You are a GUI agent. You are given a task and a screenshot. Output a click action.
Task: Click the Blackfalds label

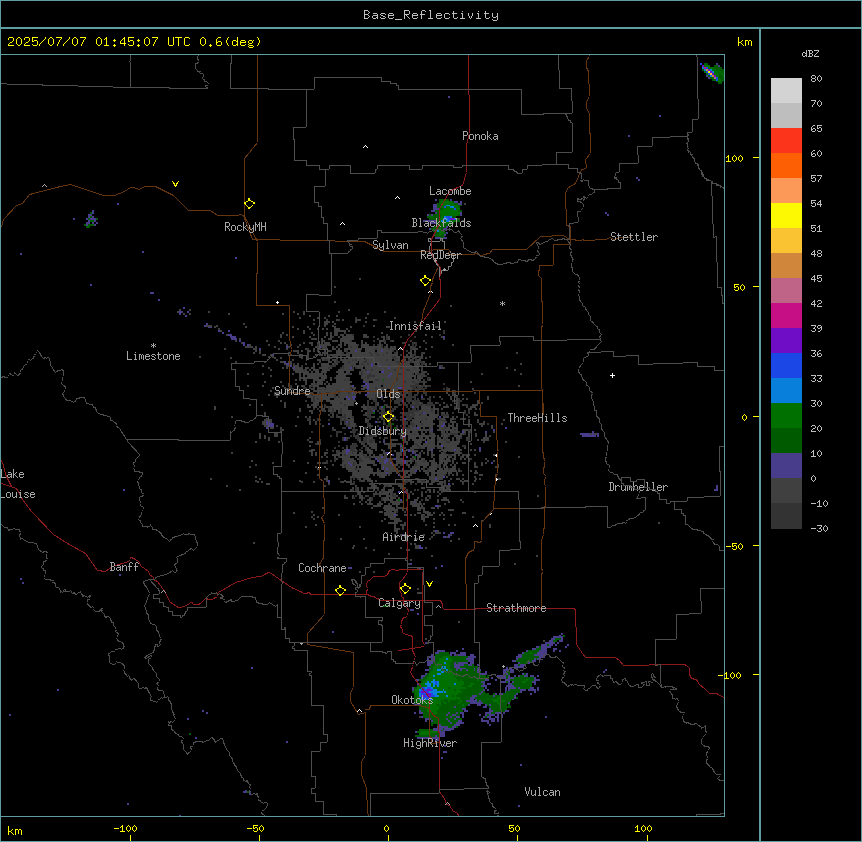441,223
